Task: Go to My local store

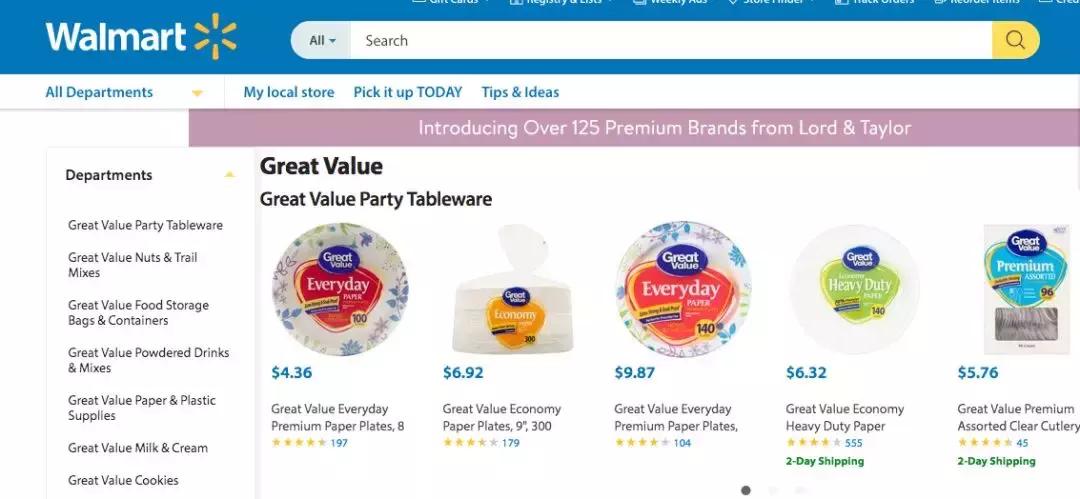Action: pyautogui.click(x=289, y=92)
